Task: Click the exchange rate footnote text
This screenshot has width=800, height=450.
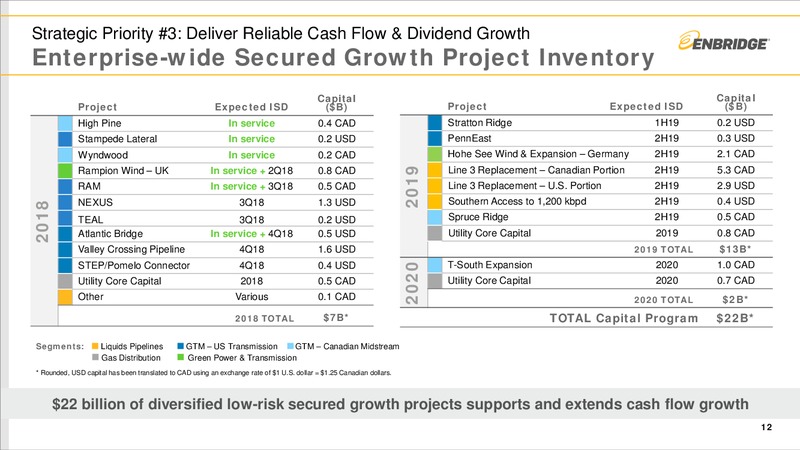Action: (x=213, y=373)
